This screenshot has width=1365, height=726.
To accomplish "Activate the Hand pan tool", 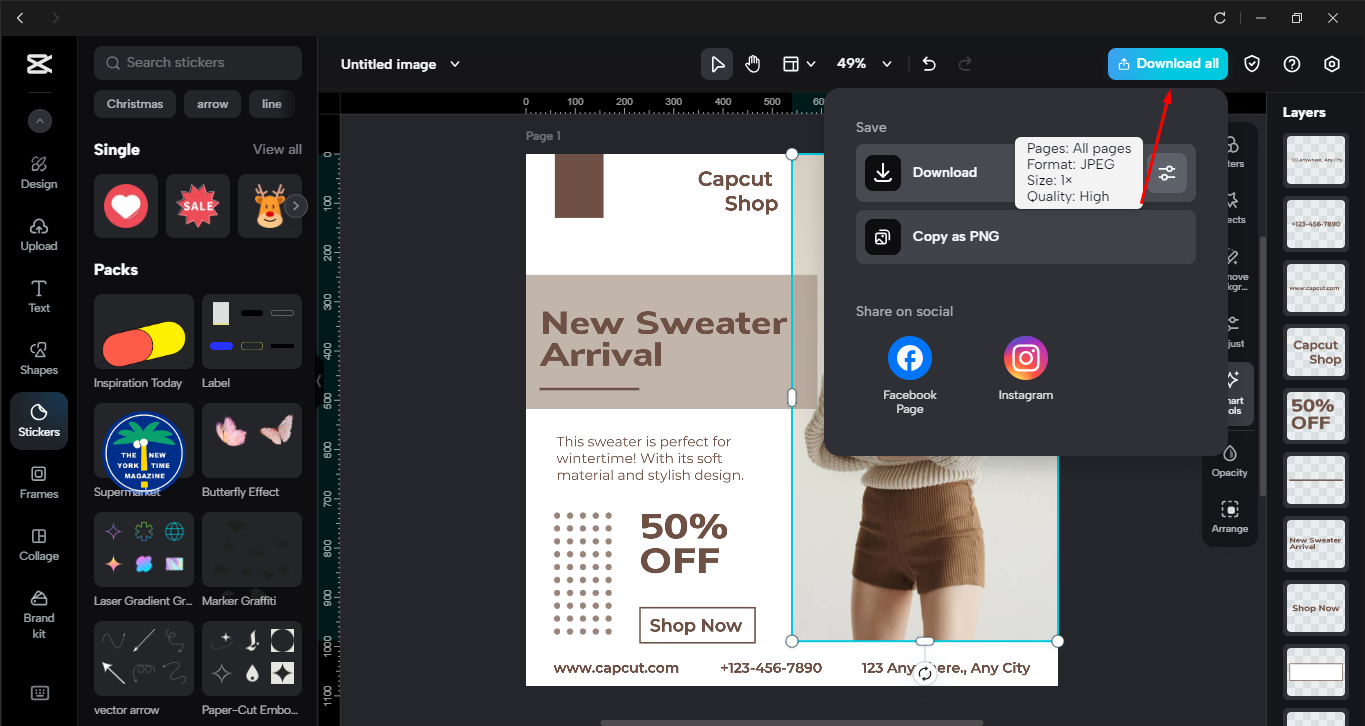I will pyautogui.click(x=753, y=64).
